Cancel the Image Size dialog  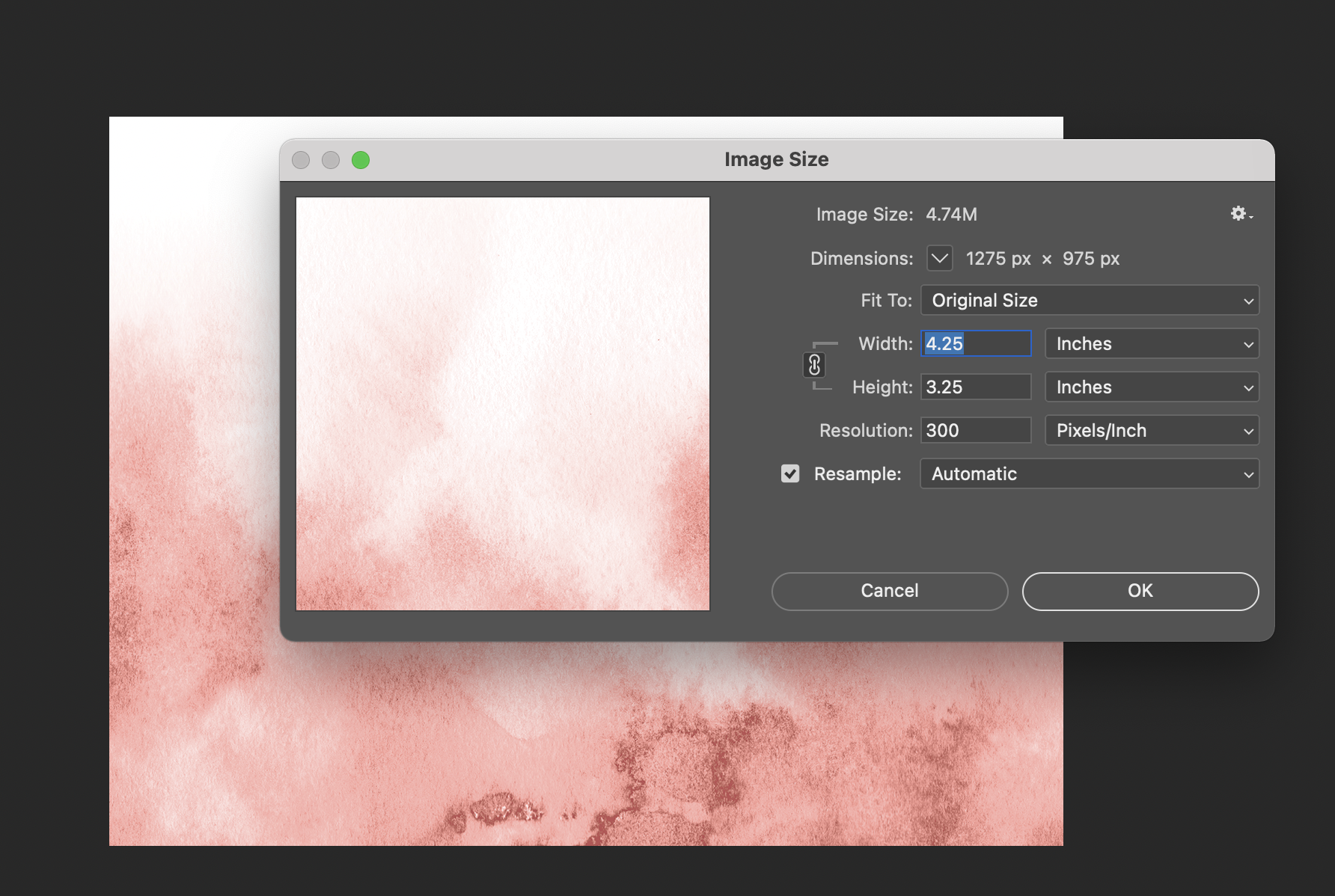889,591
